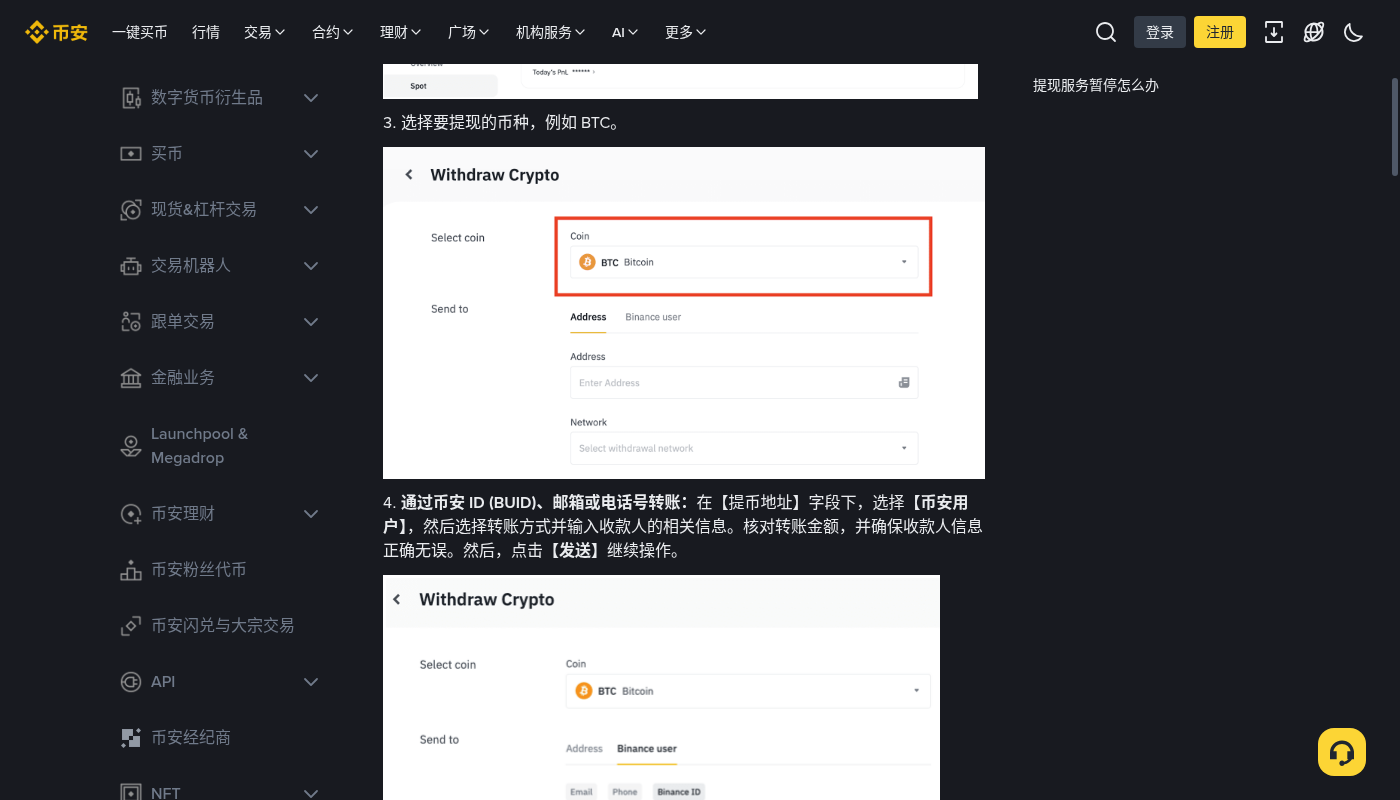Click the 币安理财 sidebar icon
Image resolution: width=1400 pixels, height=800 pixels.
[x=131, y=514]
